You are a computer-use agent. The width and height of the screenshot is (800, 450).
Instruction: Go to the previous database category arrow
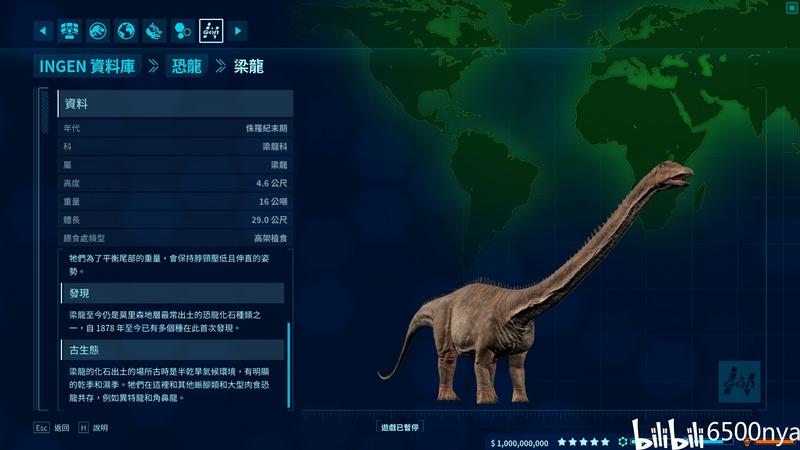tap(43, 31)
